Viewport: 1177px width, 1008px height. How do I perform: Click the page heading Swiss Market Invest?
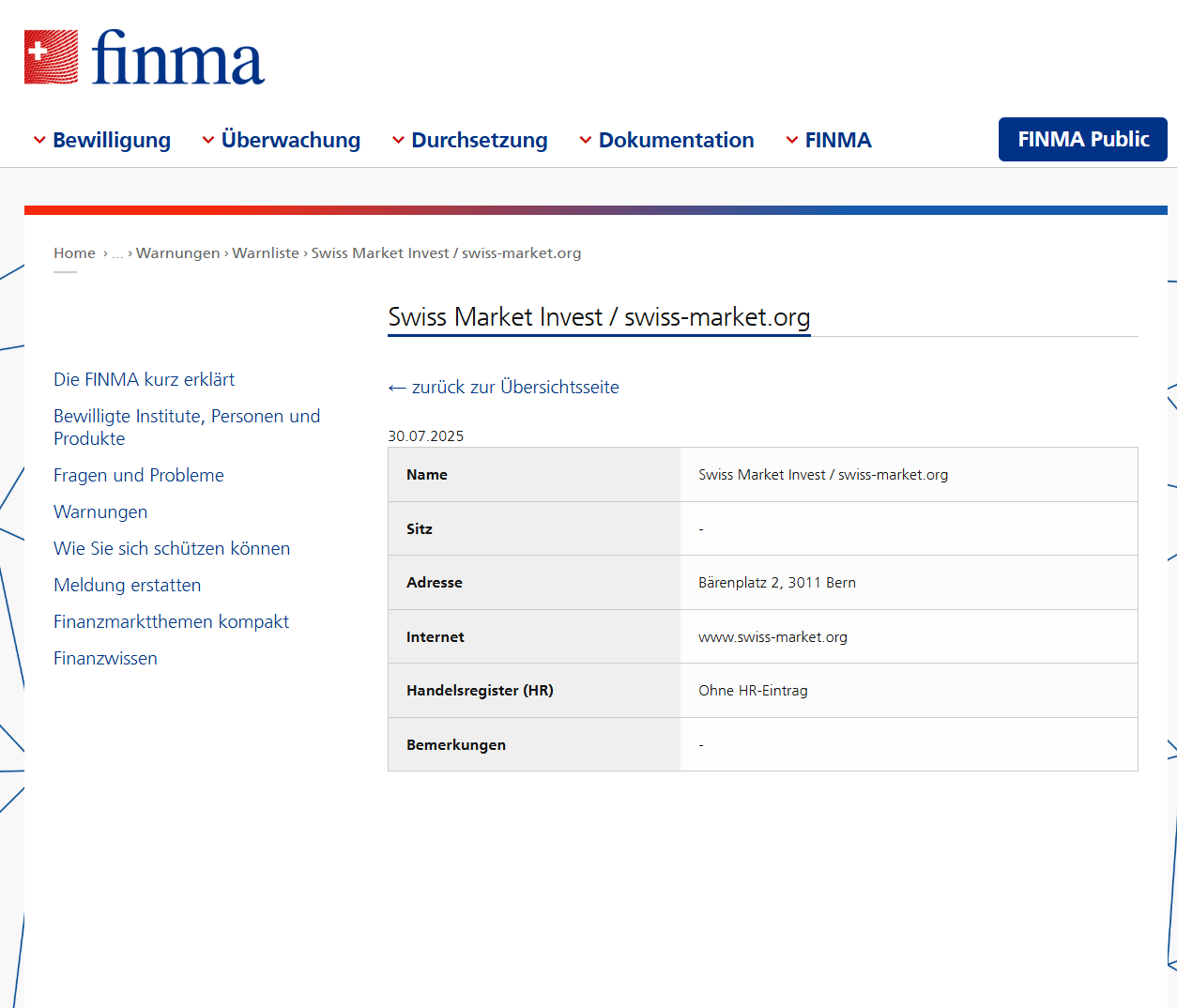[599, 317]
